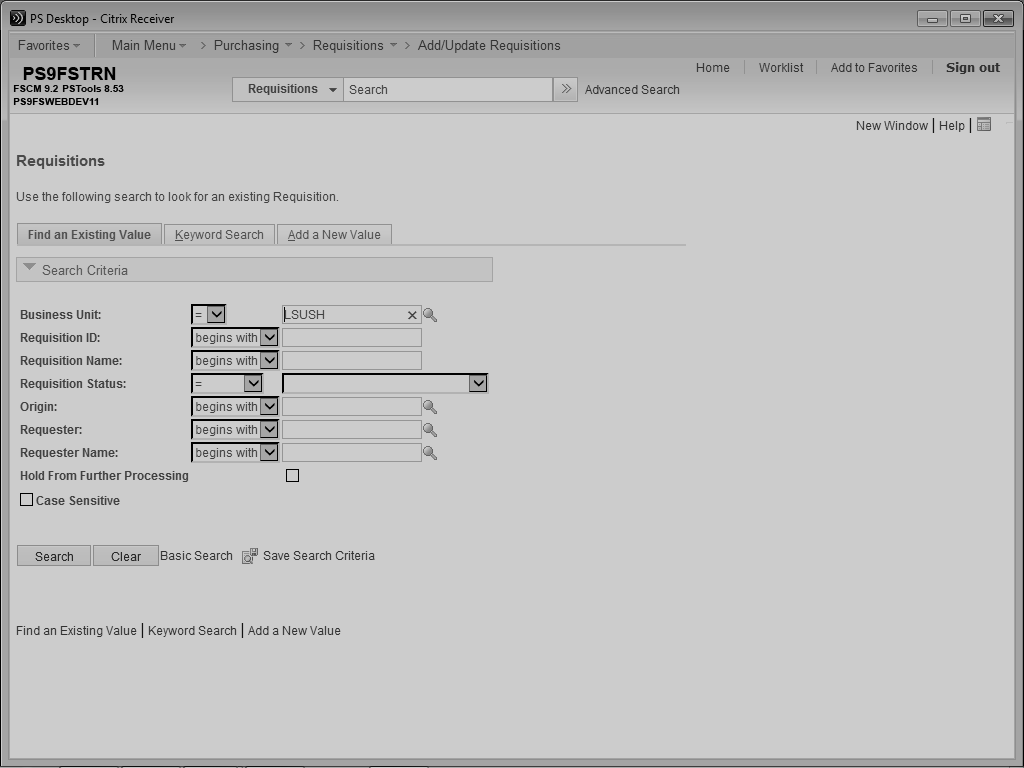This screenshot has width=1024, height=768.
Task: Open the Requester lookup magnifier
Action: tap(430, 430)
